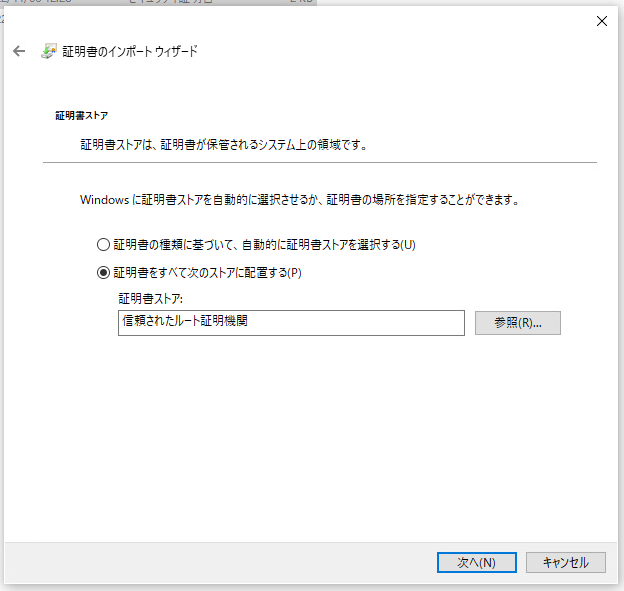624x591 pixels.
Task: Select place all certificates in store (P)
Action: [199, 273]
